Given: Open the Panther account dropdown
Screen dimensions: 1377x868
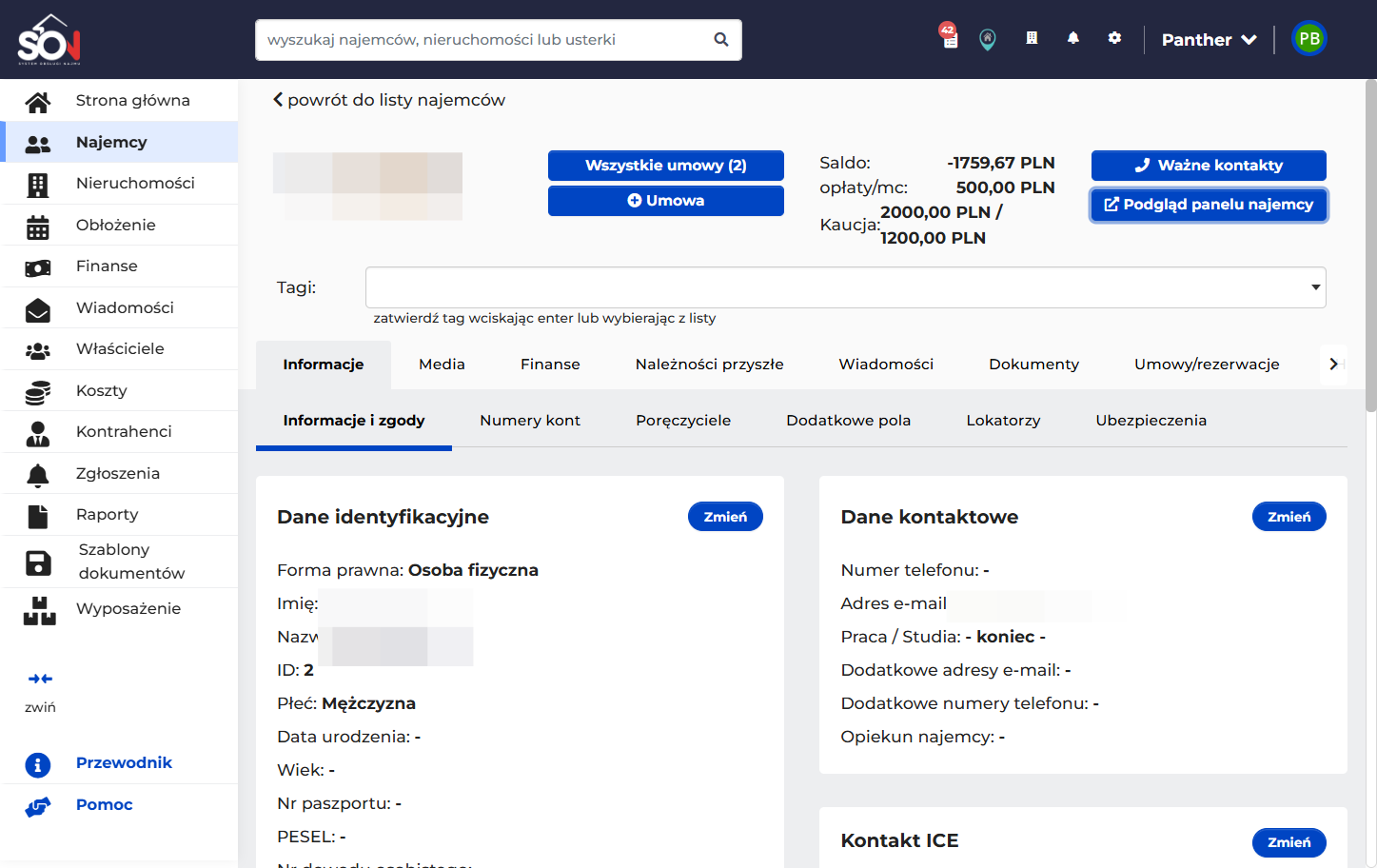Looking at the screenshot, I should coord(1210,40).
